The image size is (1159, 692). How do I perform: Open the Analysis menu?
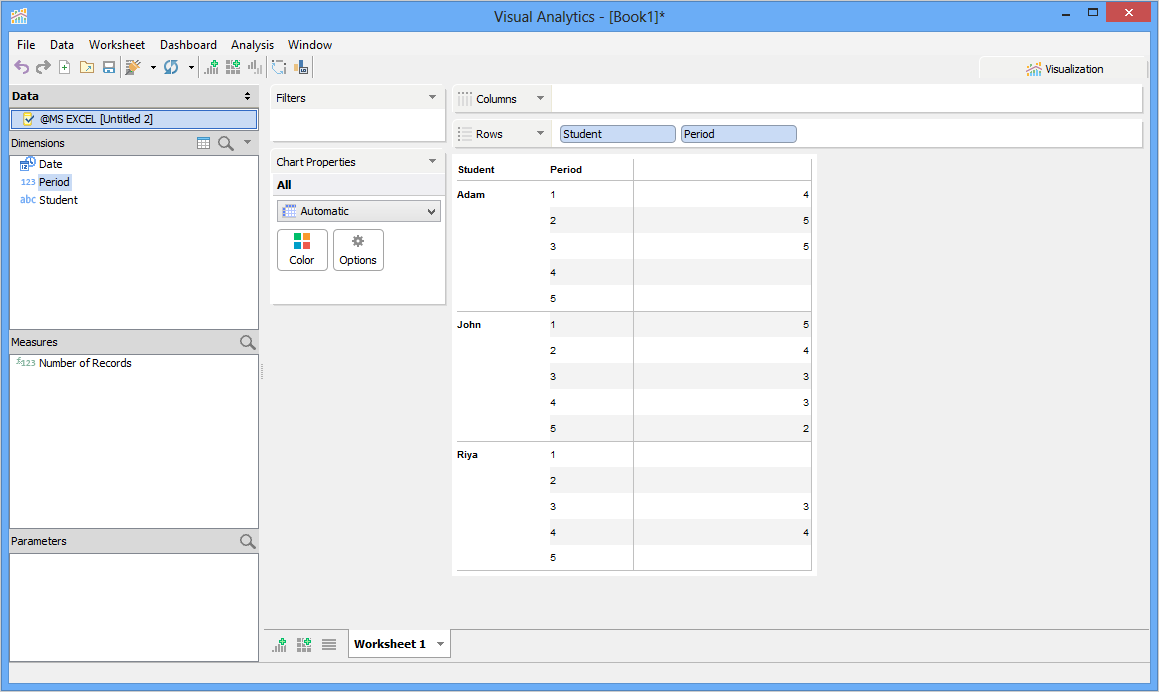(x=252, y=44)
